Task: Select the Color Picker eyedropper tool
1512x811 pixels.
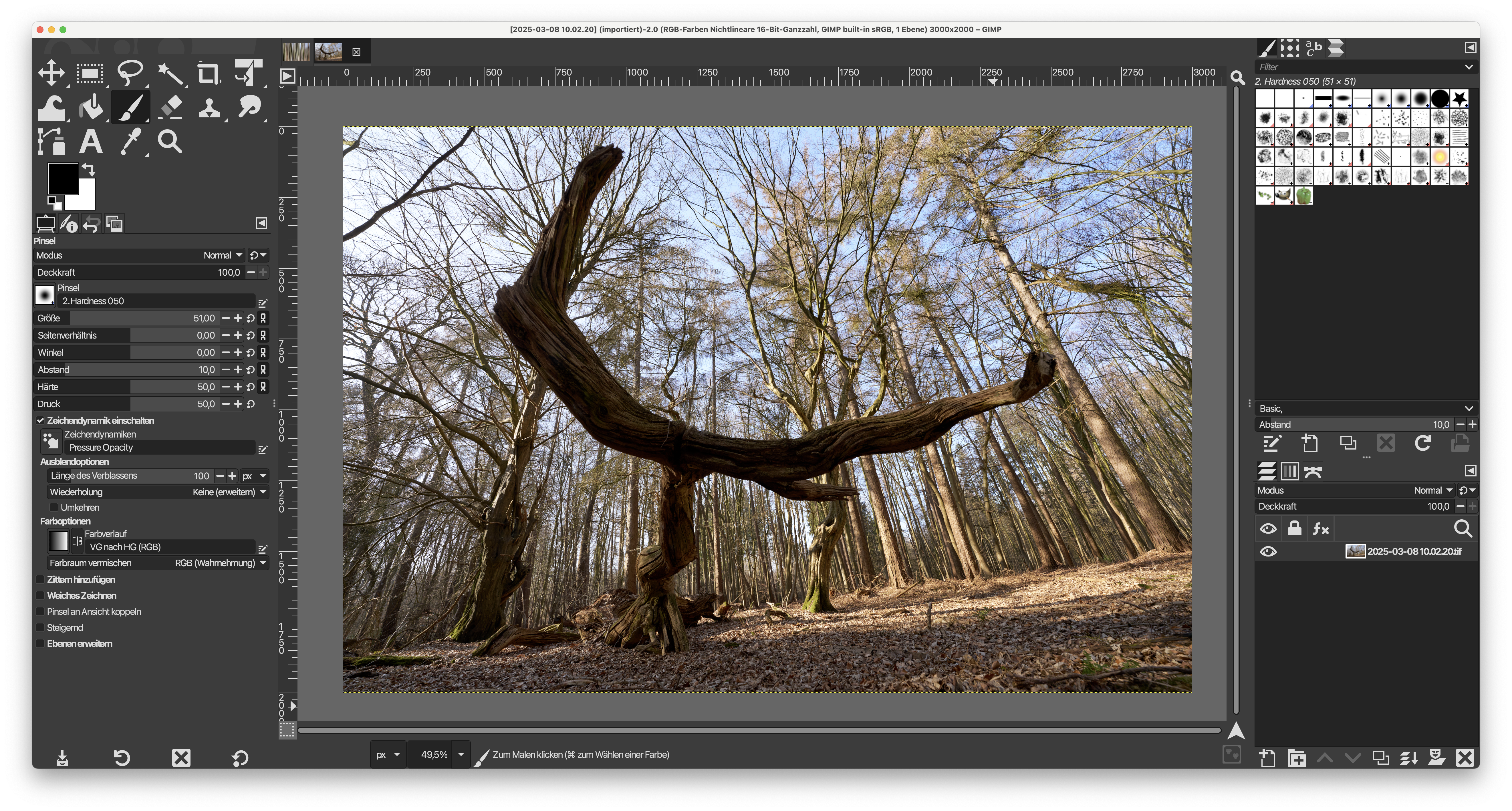Action: tap(130, 142)
